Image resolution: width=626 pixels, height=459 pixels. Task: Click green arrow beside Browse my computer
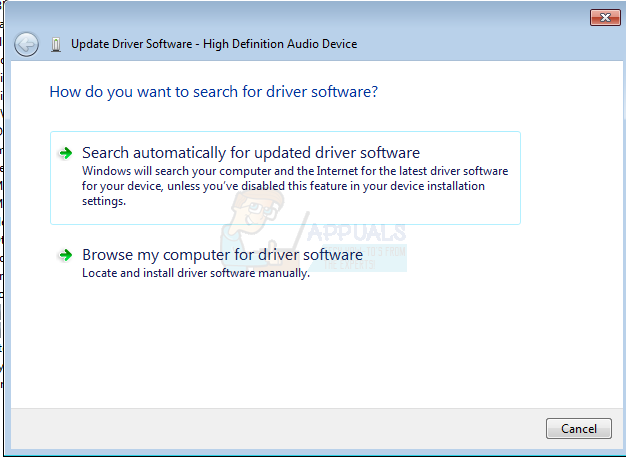click(65, 255)
